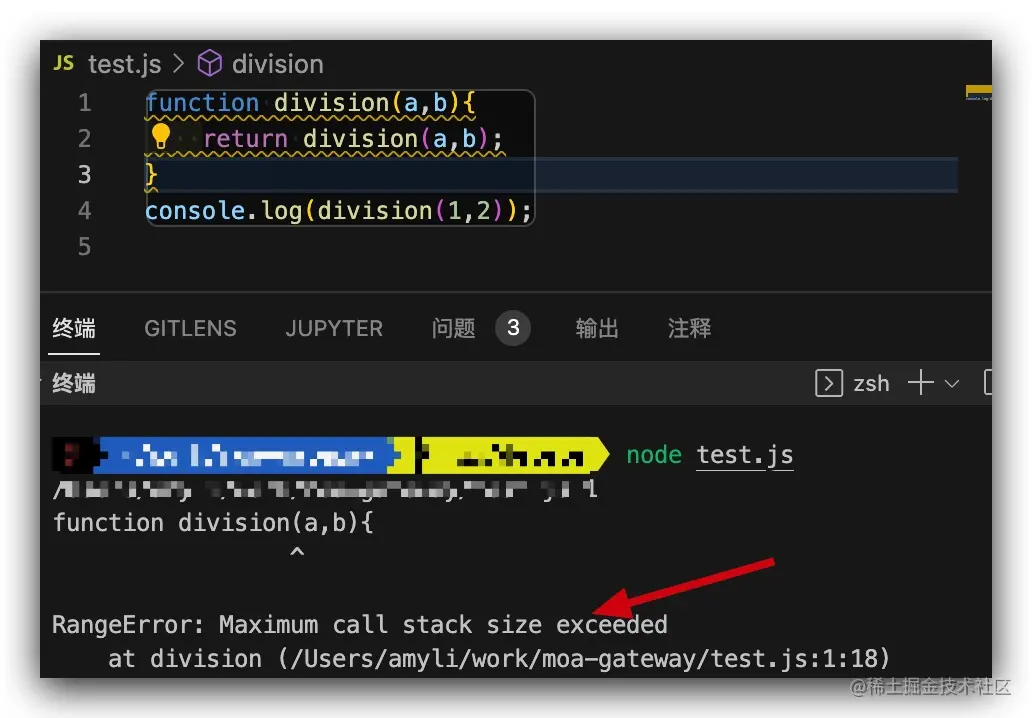Viewport: 1032px width, 718px height.
Task: Select the zsh session label
Action: coord(871,383)
